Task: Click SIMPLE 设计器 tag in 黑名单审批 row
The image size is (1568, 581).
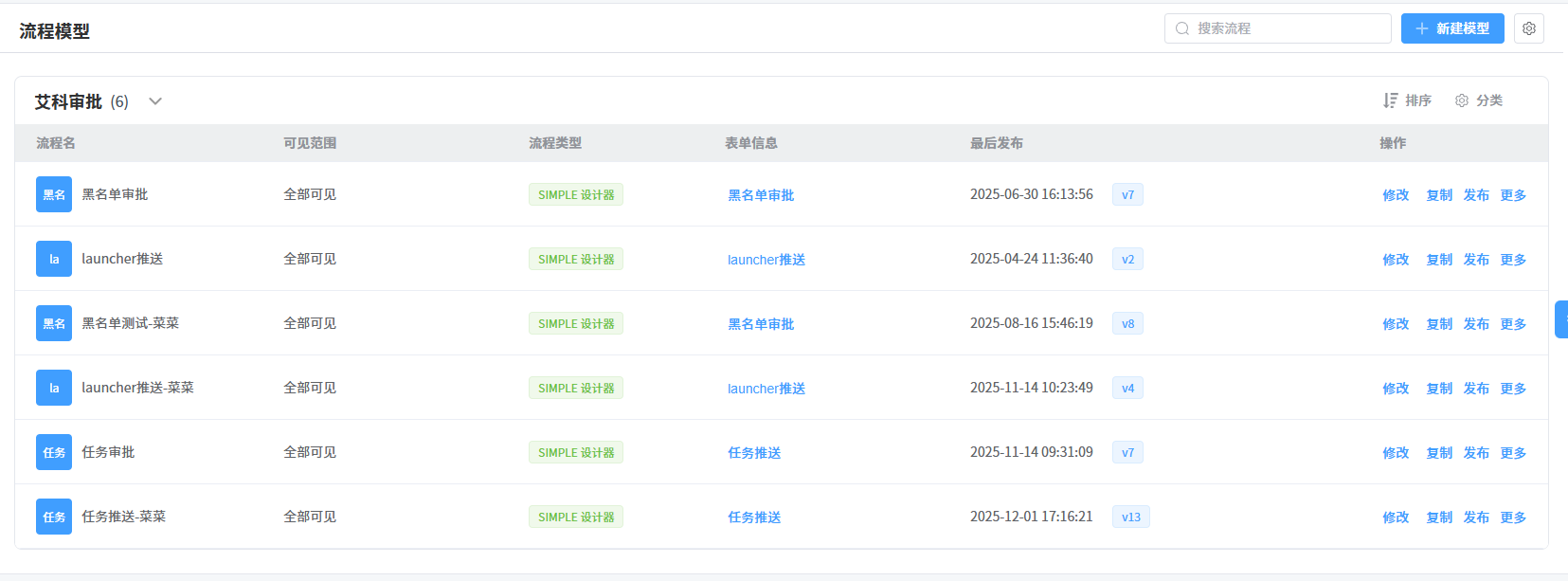Action: pos(576,194)
